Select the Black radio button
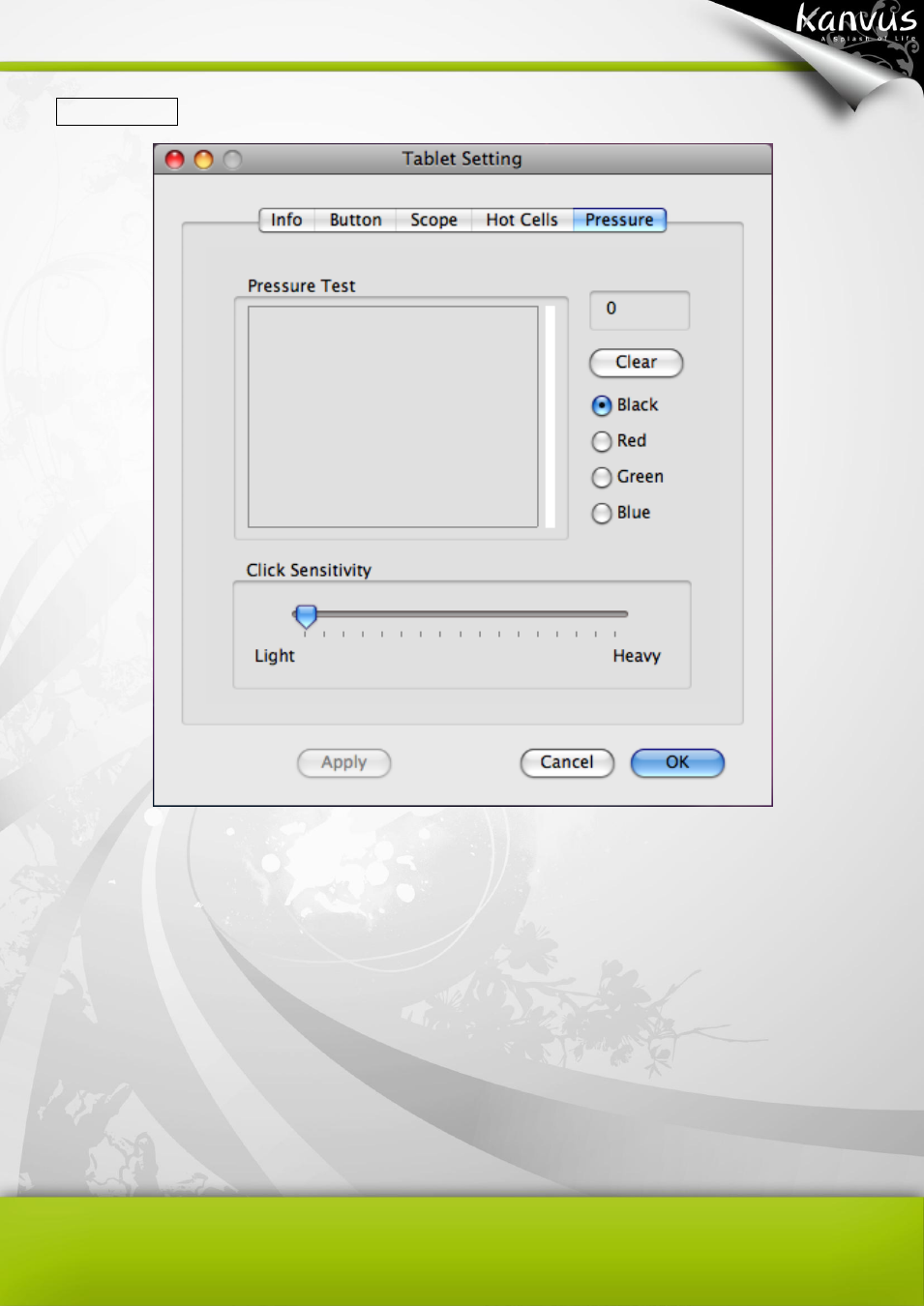This screenshot has width=924, height=1306. pos(602,405)
